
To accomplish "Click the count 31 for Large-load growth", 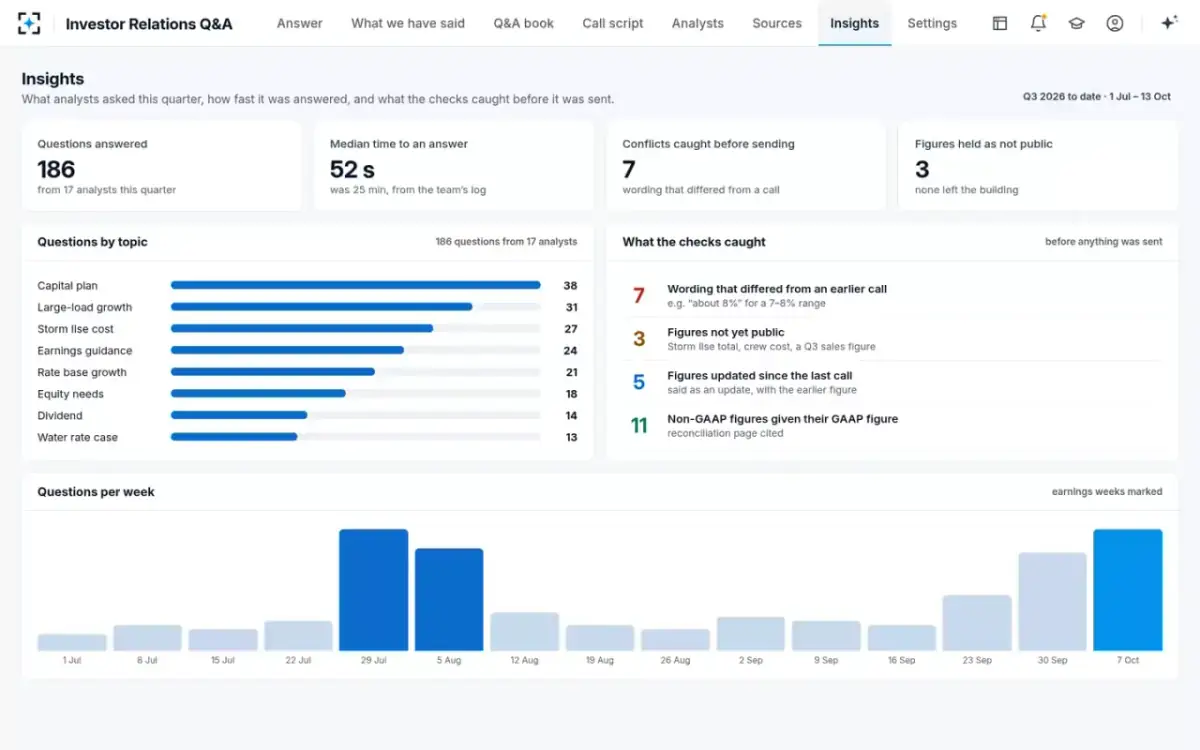I will pyautogui.click(x=571, y=307).
